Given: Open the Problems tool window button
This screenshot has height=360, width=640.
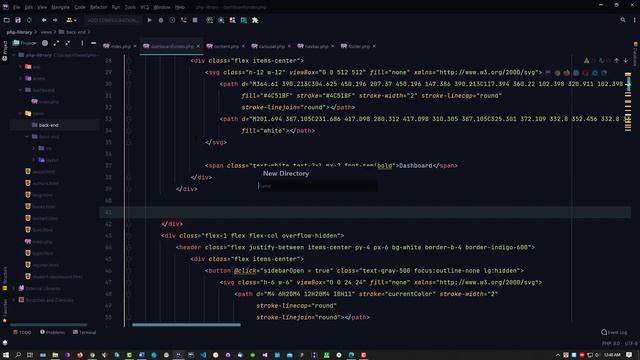Looking at the screenshot, I should click(52, 332).
